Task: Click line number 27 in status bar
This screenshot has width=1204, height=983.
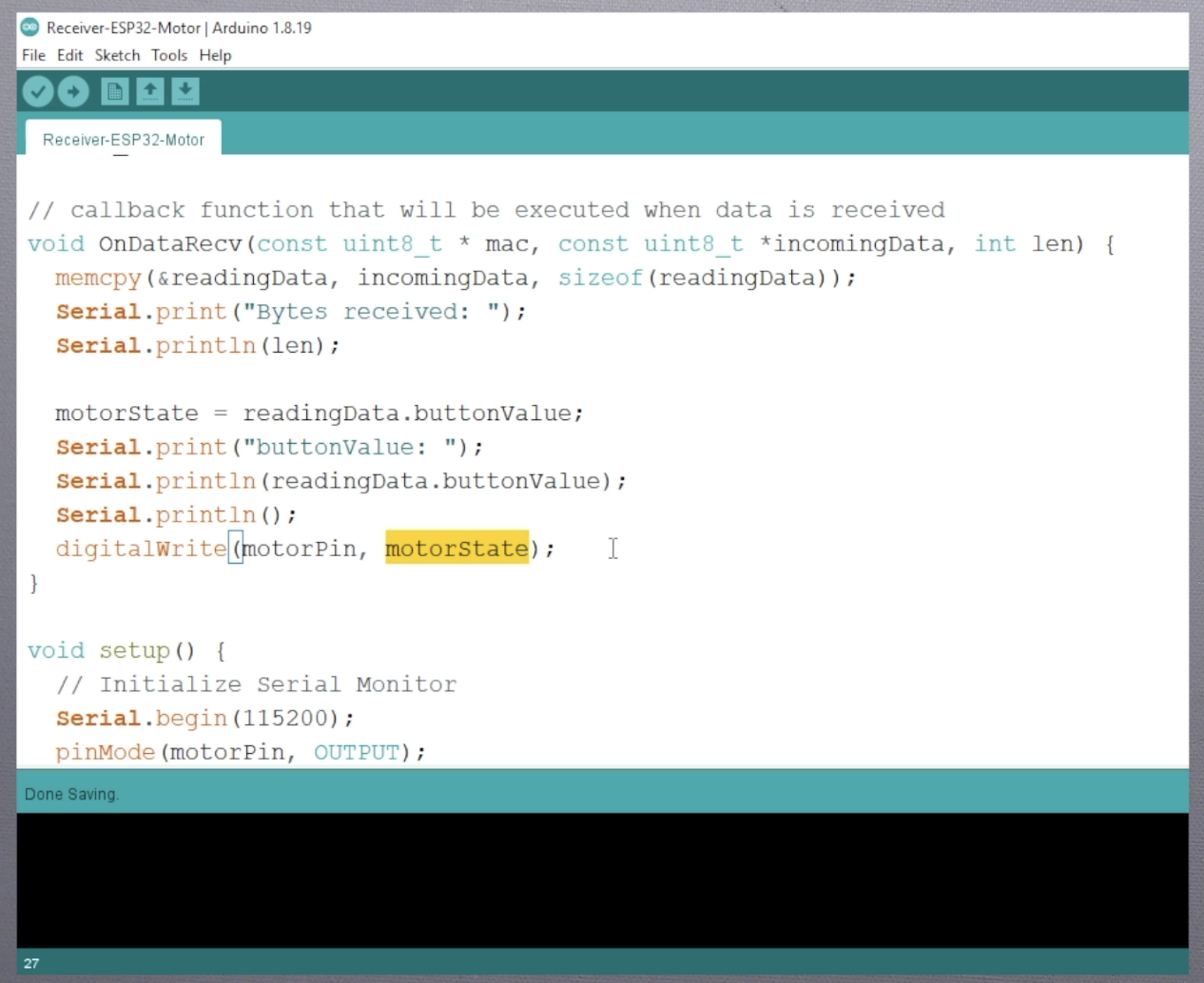Action: [x=31, y=963]
